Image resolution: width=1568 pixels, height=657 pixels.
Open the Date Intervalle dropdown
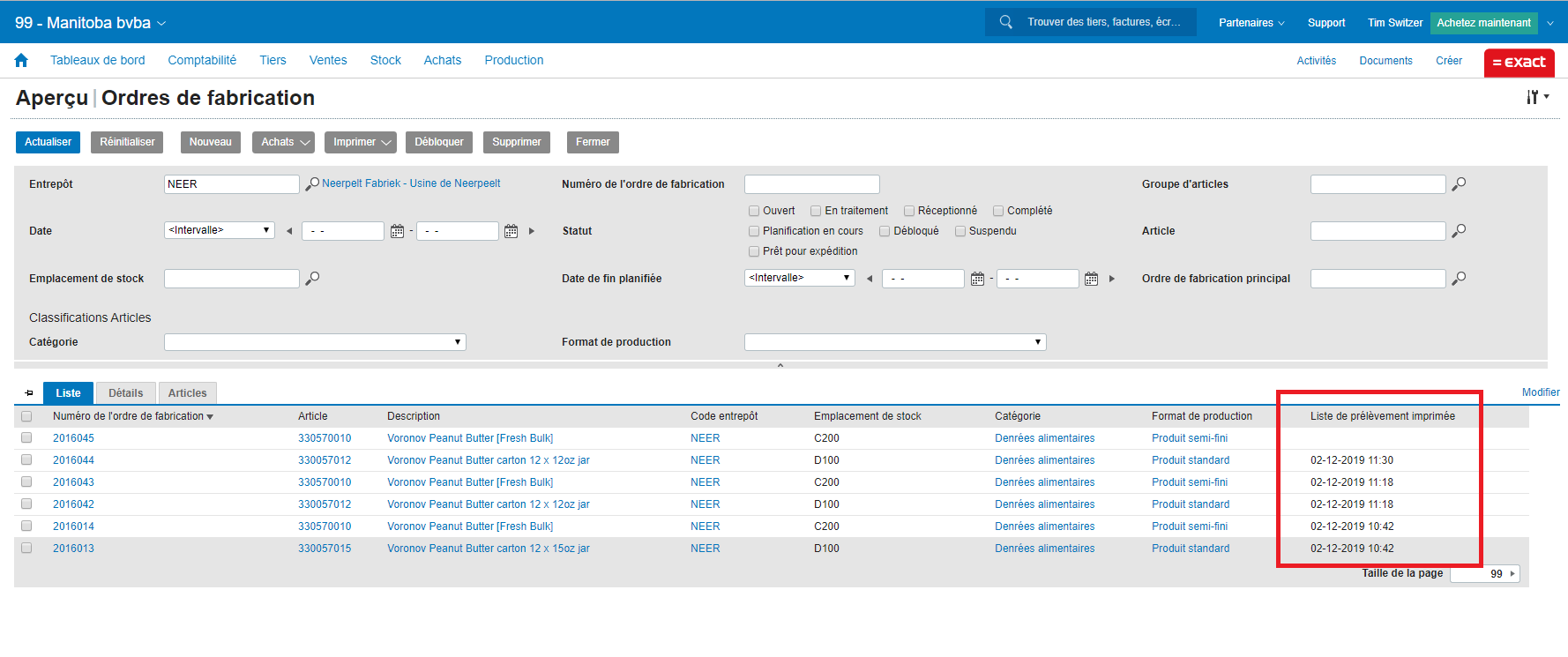click(220, 230)
